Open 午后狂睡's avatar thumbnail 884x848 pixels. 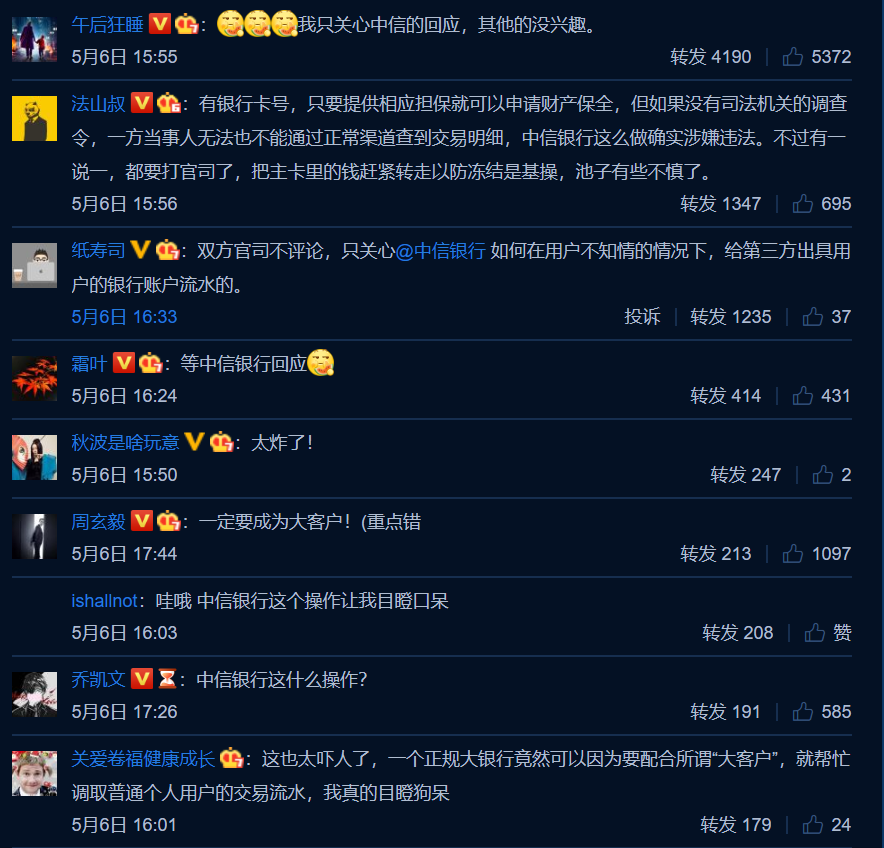coord(34,39)
